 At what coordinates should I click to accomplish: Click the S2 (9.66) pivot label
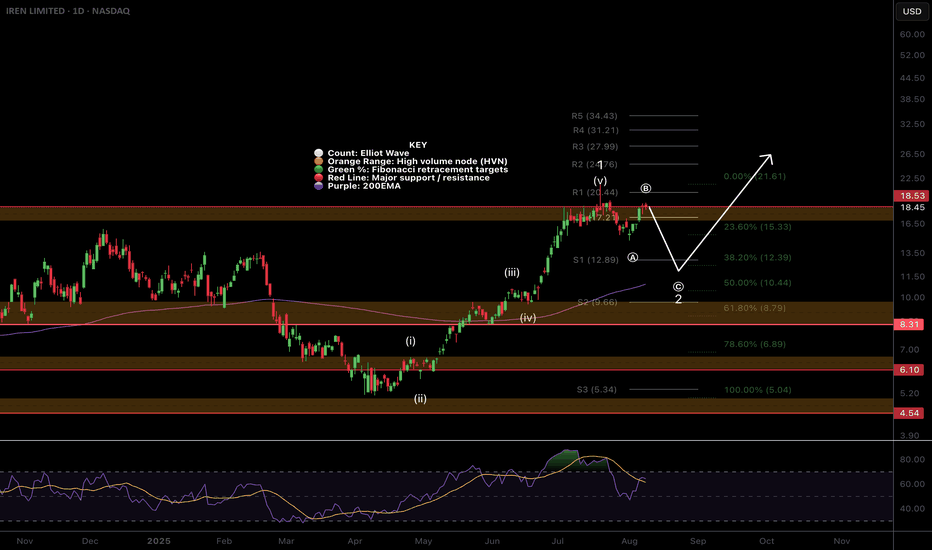coord(597,302)
